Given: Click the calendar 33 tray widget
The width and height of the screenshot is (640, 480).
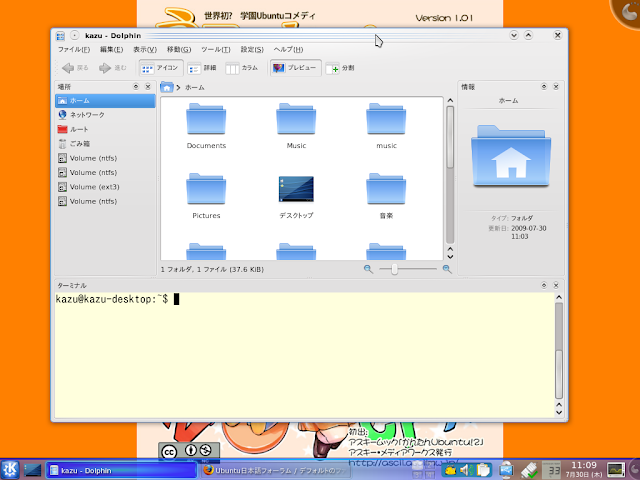Looking at the screenshot, I should tap(552, 470).
